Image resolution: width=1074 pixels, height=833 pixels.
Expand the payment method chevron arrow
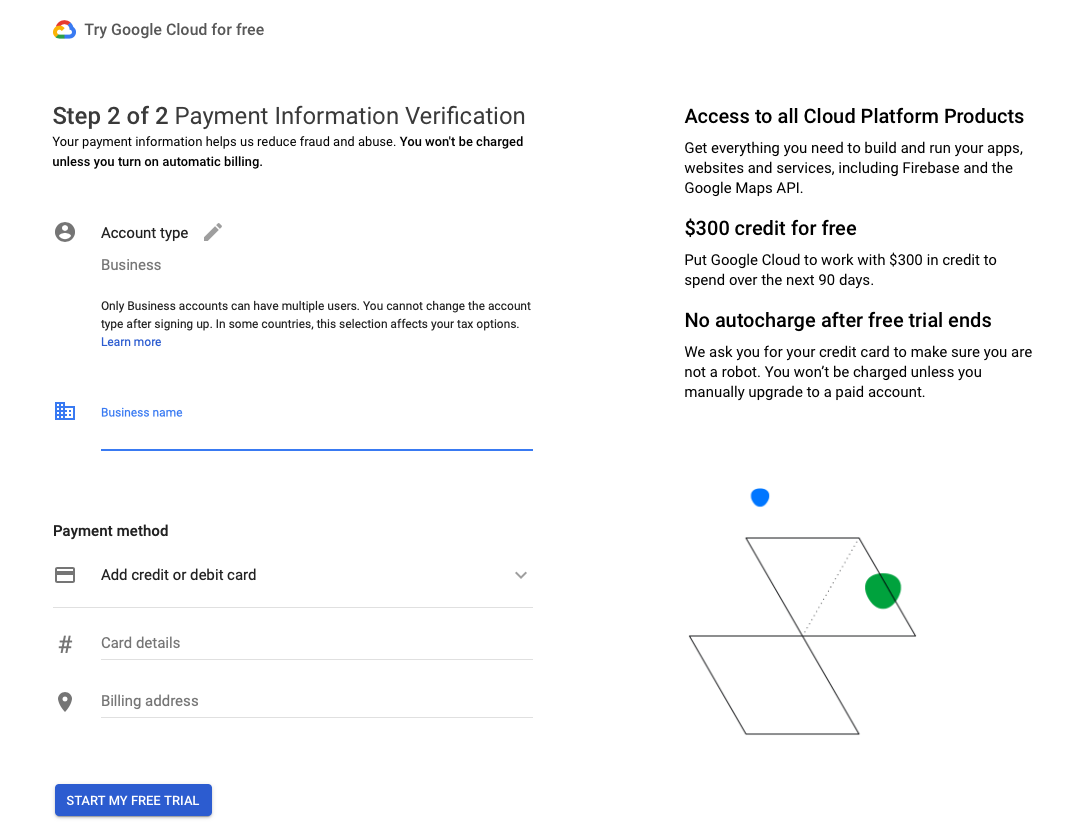(520, 575)
